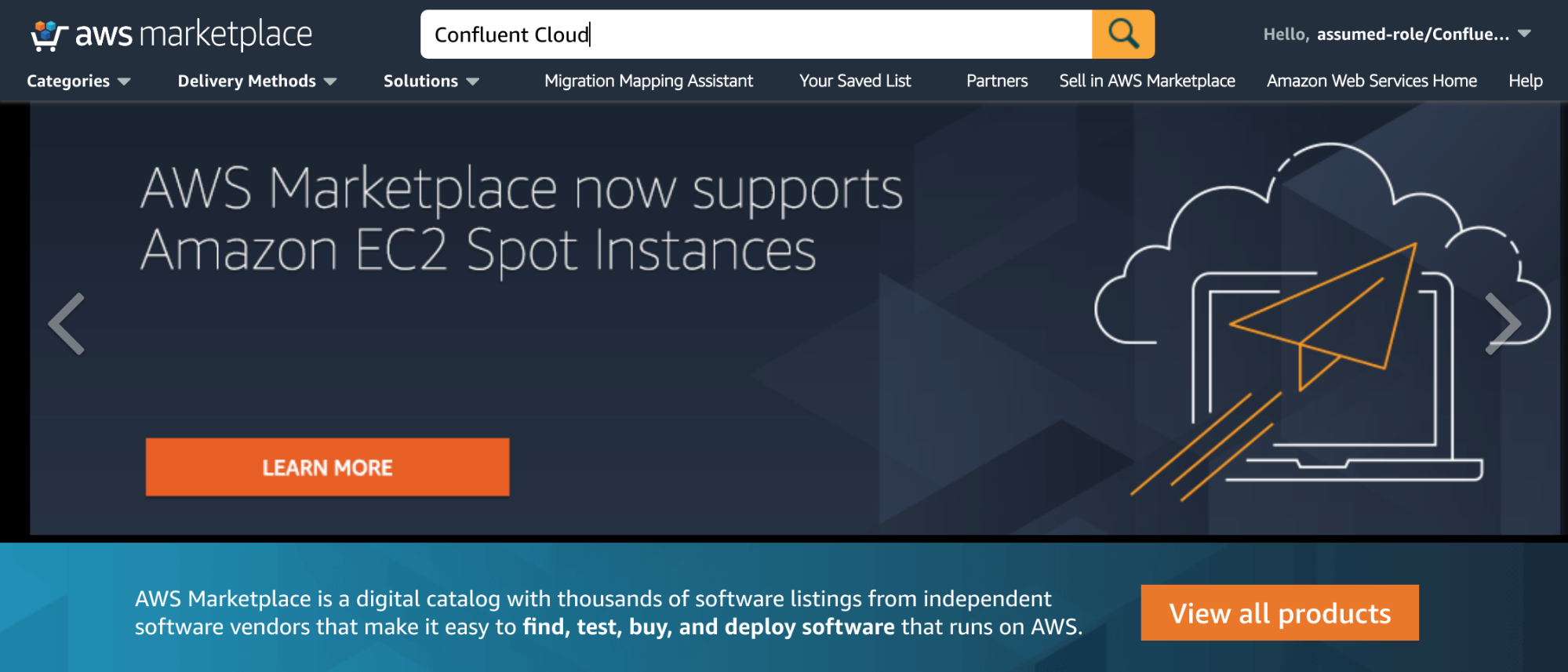Open Migration Mapping Assistant
The width and height of the screenshot is (1568, 672).
point(649,81)
